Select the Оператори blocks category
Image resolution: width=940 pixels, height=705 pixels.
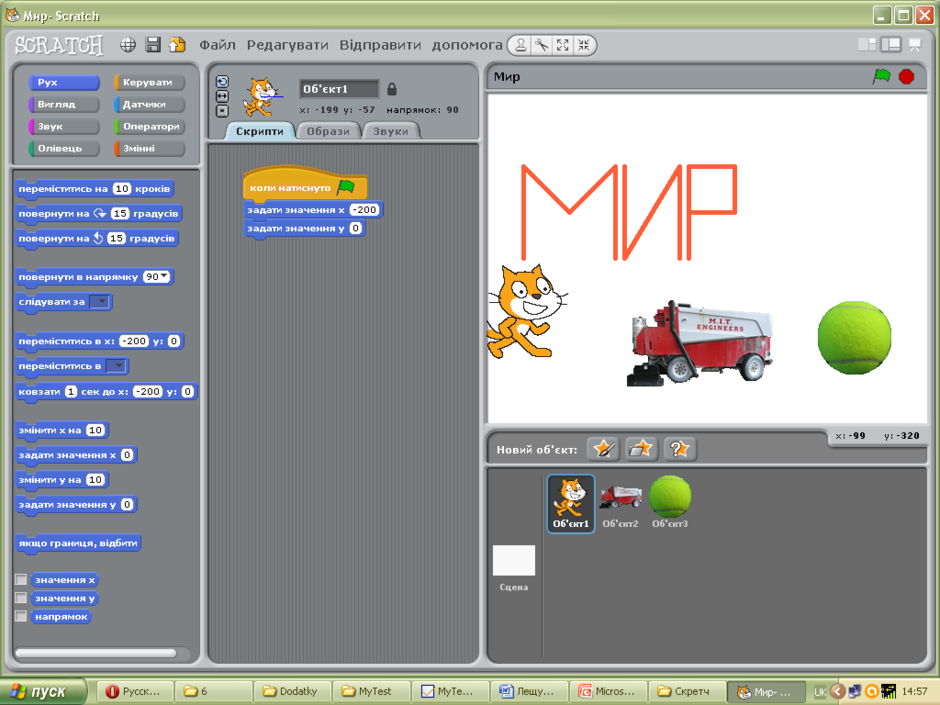[149, 126]
